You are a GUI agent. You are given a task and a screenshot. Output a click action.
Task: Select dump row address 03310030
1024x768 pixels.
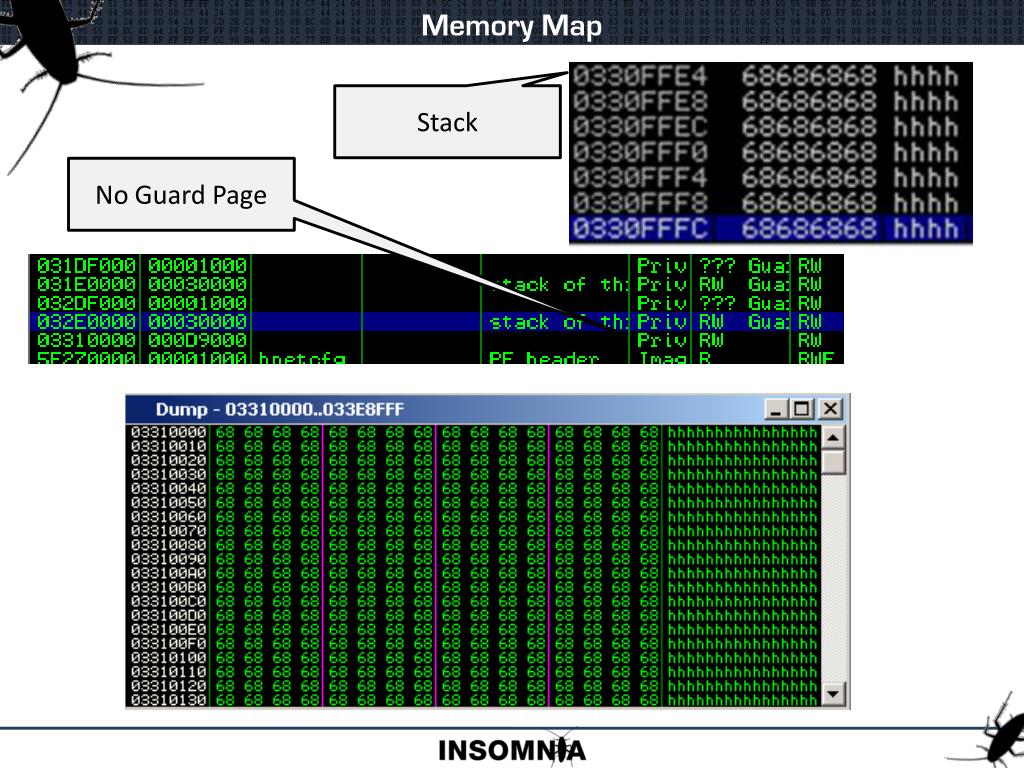pos(168,475)
